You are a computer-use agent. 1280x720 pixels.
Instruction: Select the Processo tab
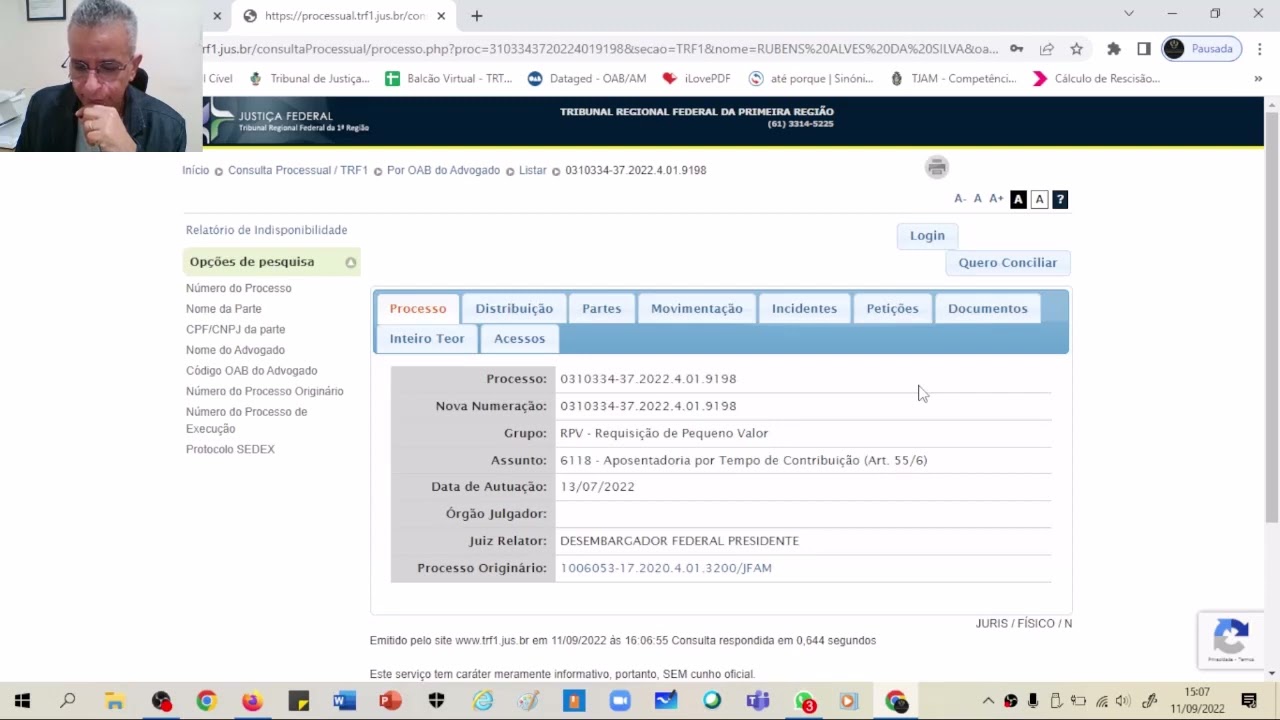pyautogui.click(x=418, y=309)
